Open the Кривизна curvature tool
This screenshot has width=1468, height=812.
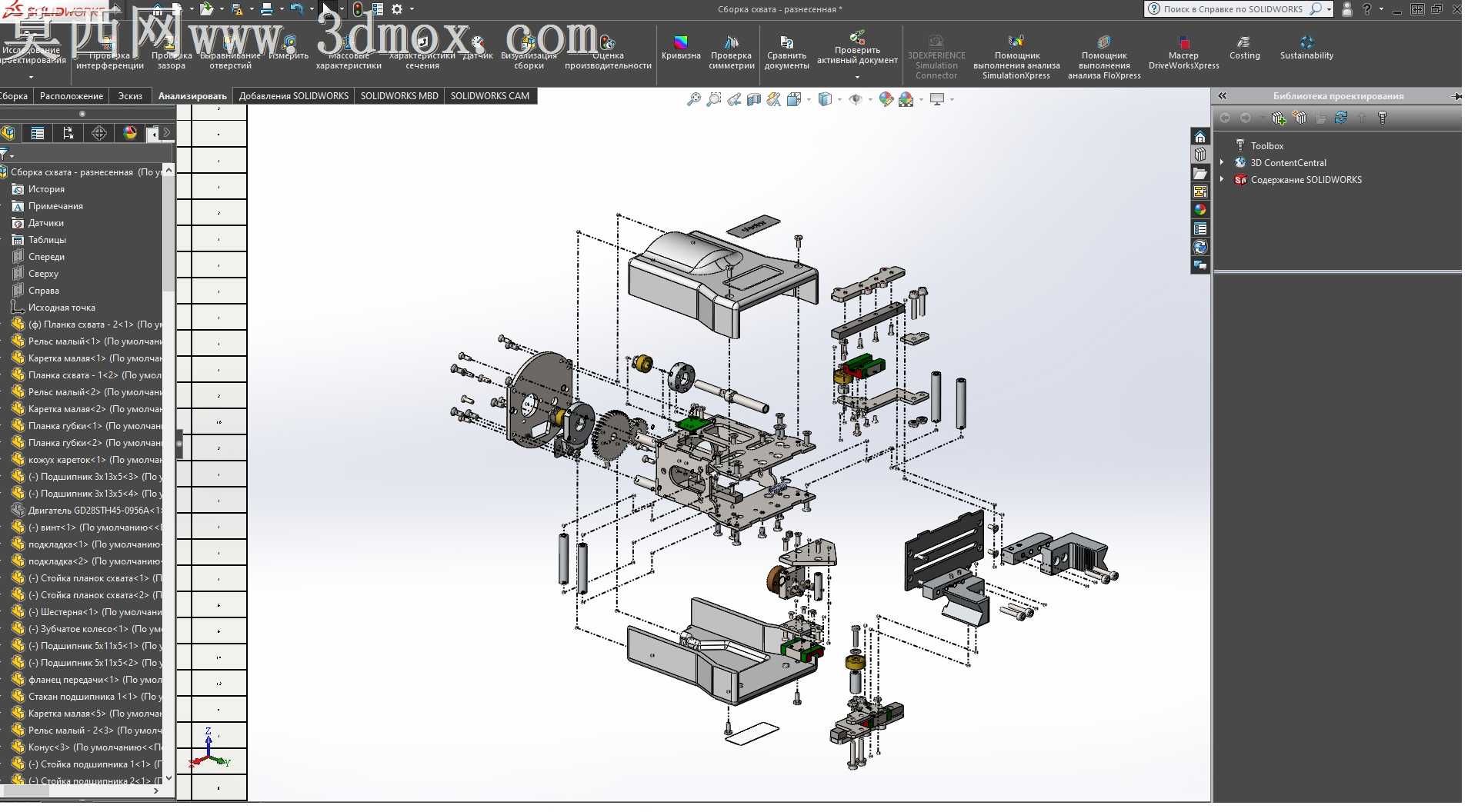pos(681,48)
